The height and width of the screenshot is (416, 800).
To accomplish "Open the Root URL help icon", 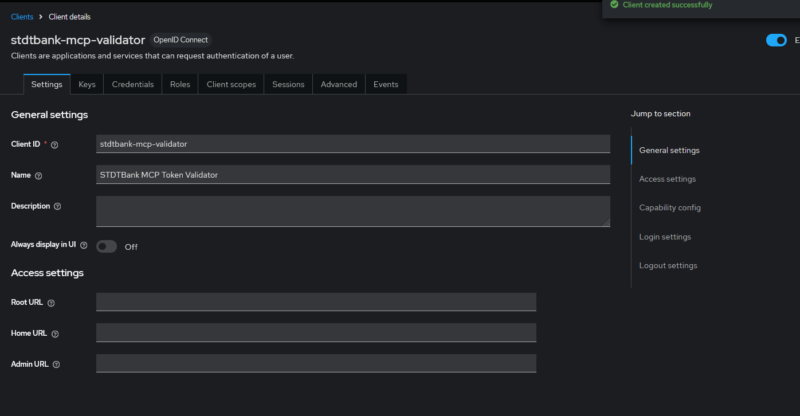I will pyautogui.click(x=51, y=303).
